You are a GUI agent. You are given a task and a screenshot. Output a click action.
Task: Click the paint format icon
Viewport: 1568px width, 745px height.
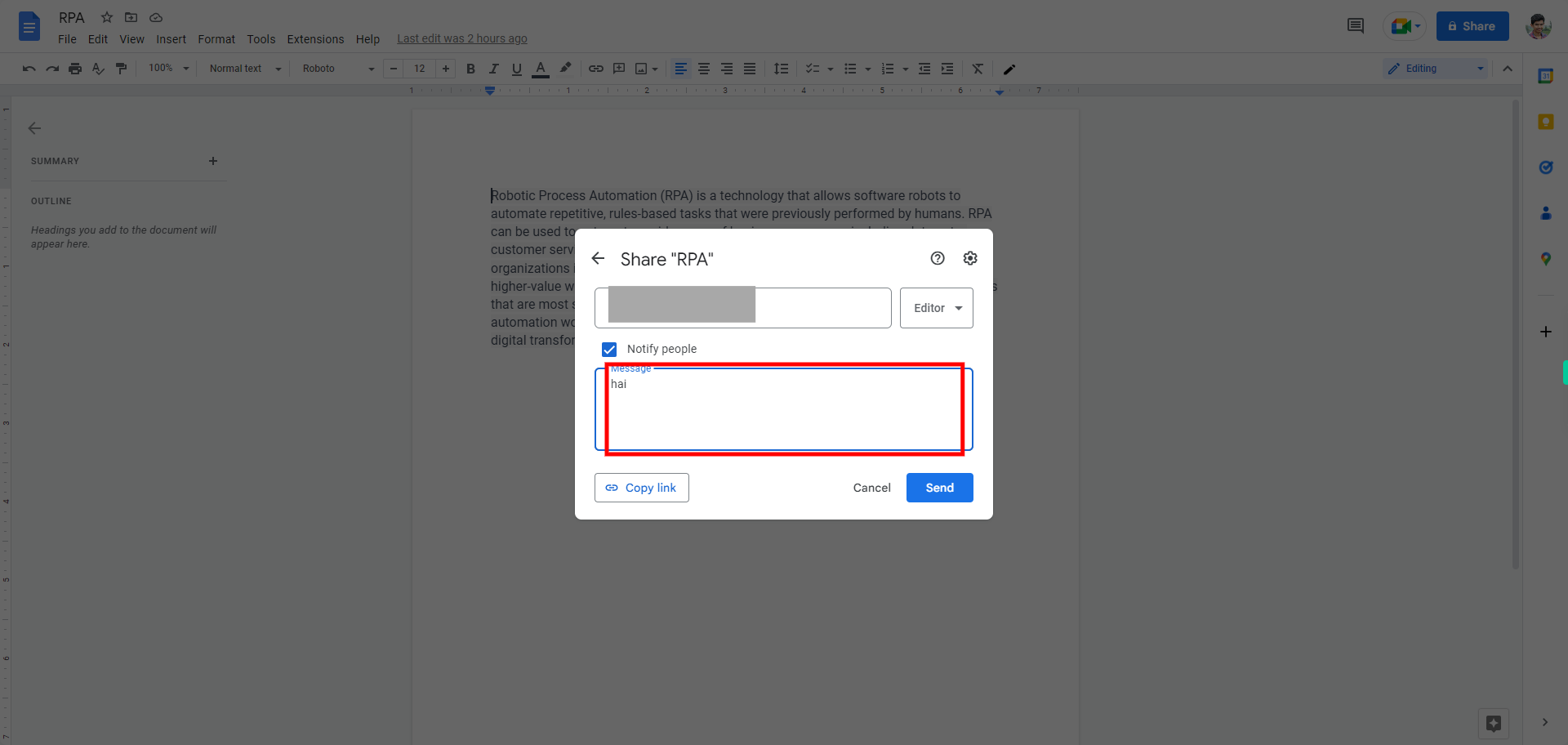(121, 69)
